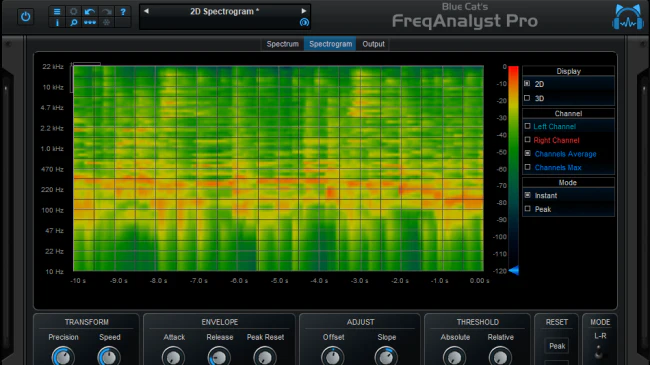Screen dimensions: 650x365
Task: Click the Peak reset button
Action: tap(557, 346)
